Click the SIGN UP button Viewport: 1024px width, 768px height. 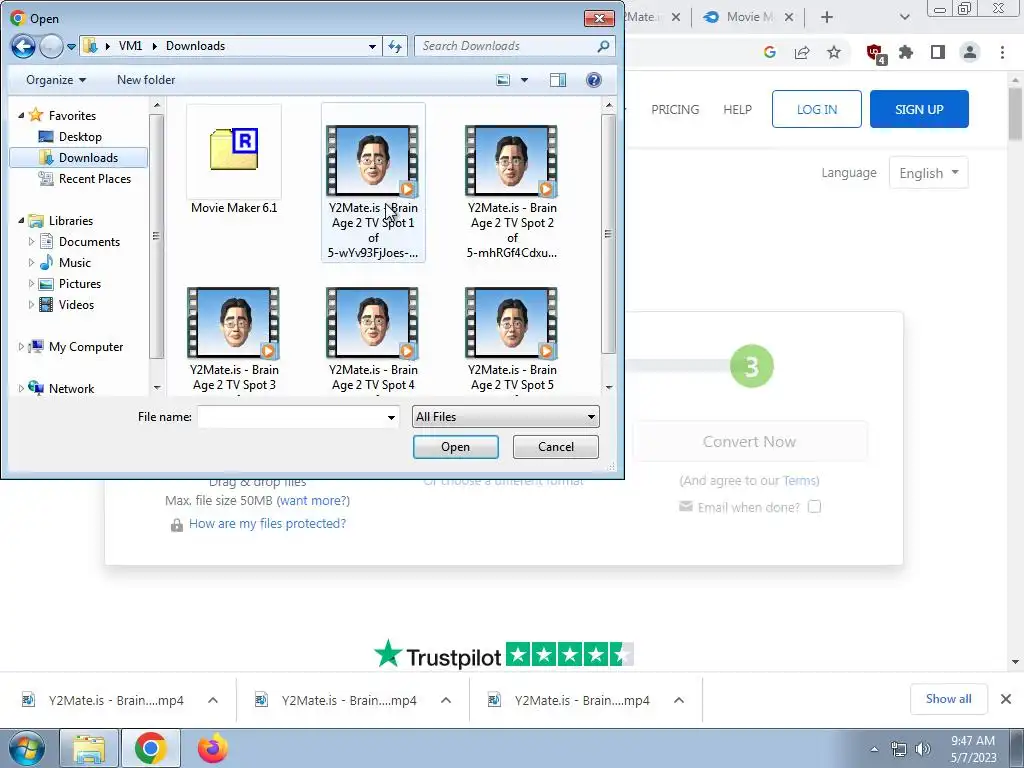919,109
